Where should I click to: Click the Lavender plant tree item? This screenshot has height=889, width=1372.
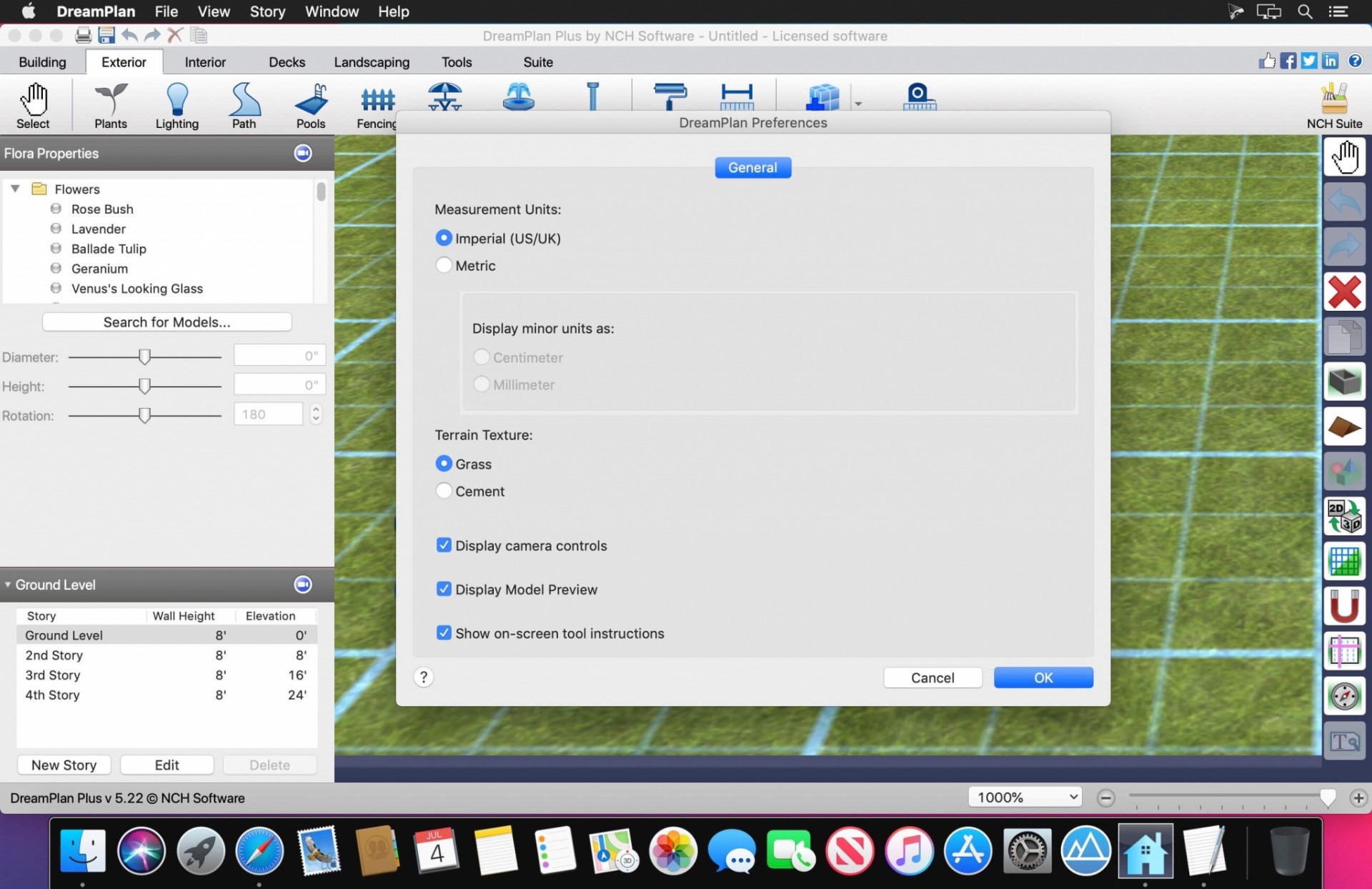98,229
